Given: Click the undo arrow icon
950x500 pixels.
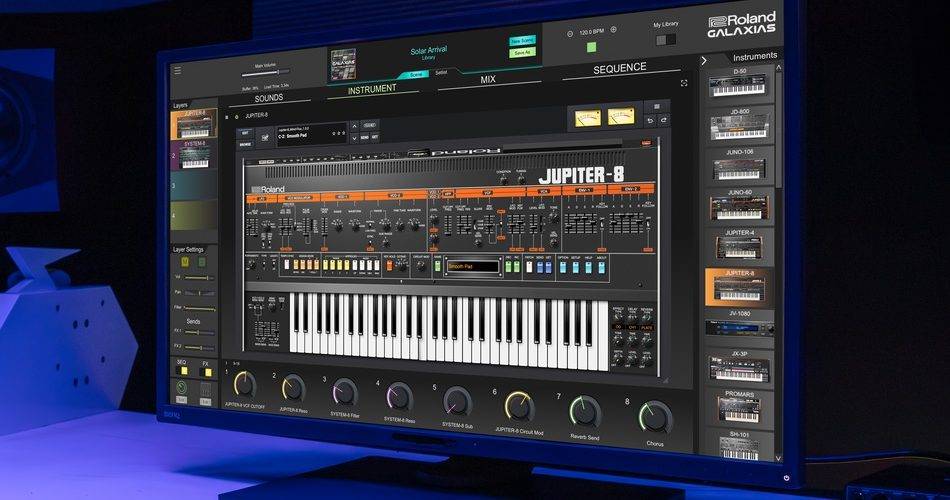Looking at the screenshot, I should coord(650,121).
